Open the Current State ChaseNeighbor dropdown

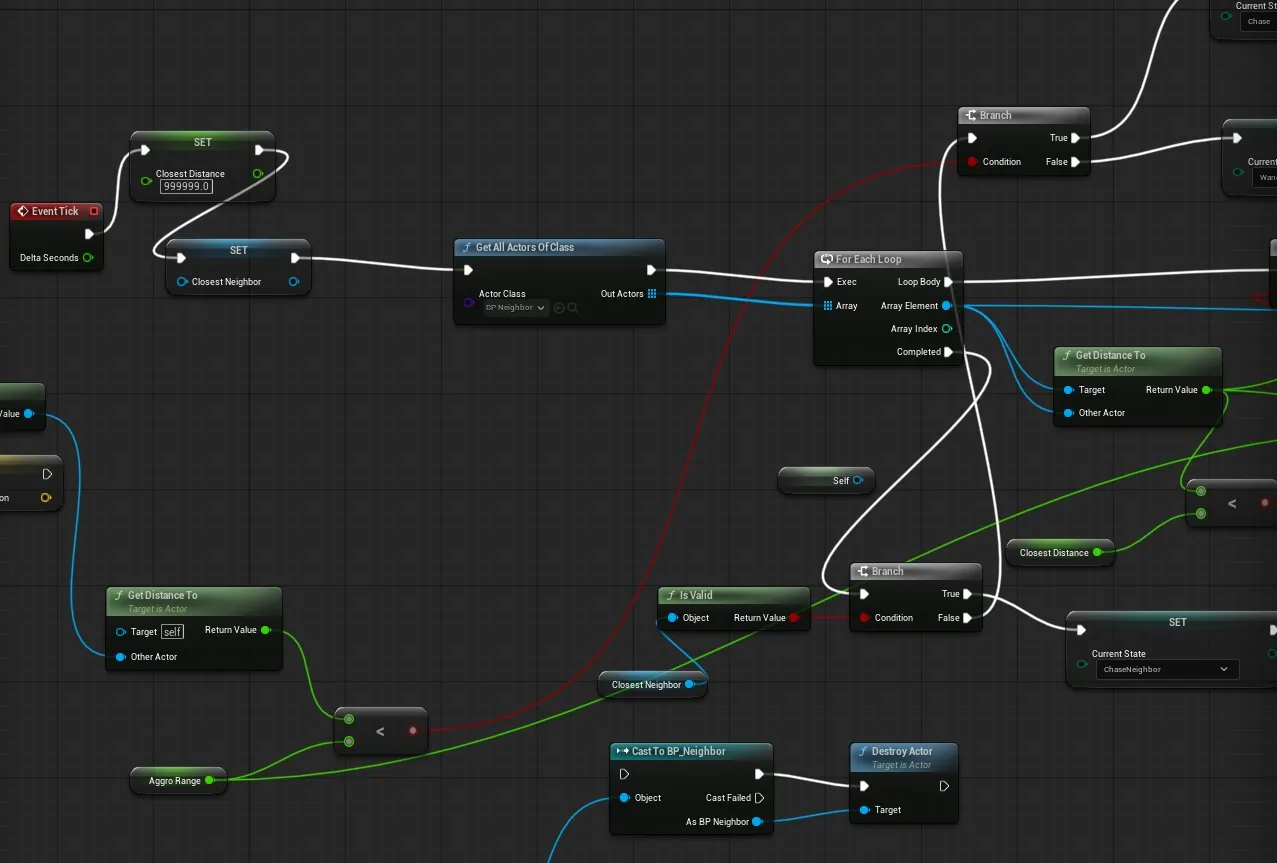(1165, 670)
